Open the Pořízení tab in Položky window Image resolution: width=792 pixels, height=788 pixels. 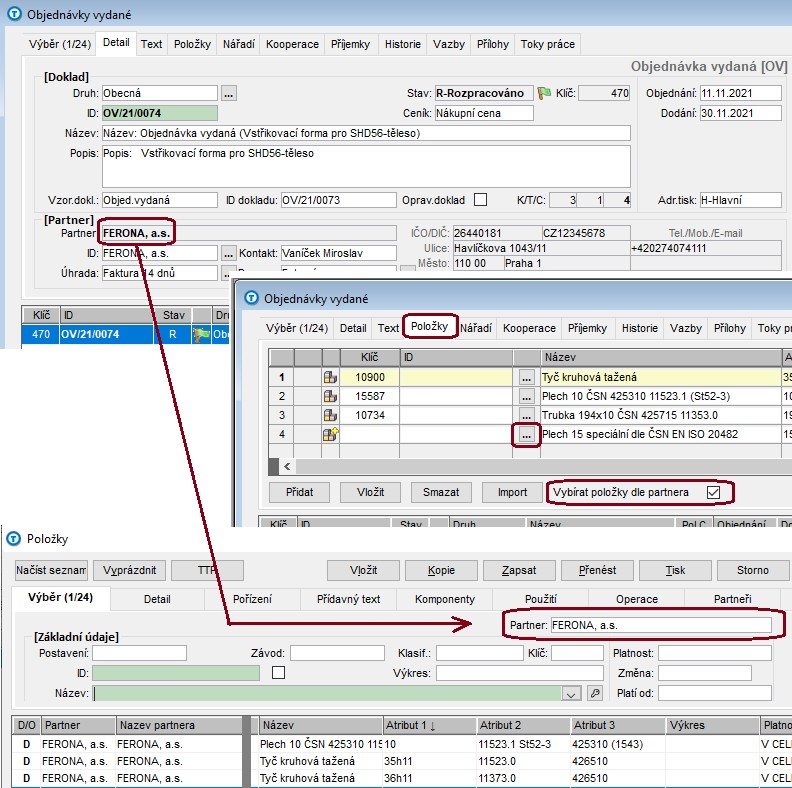252,599
